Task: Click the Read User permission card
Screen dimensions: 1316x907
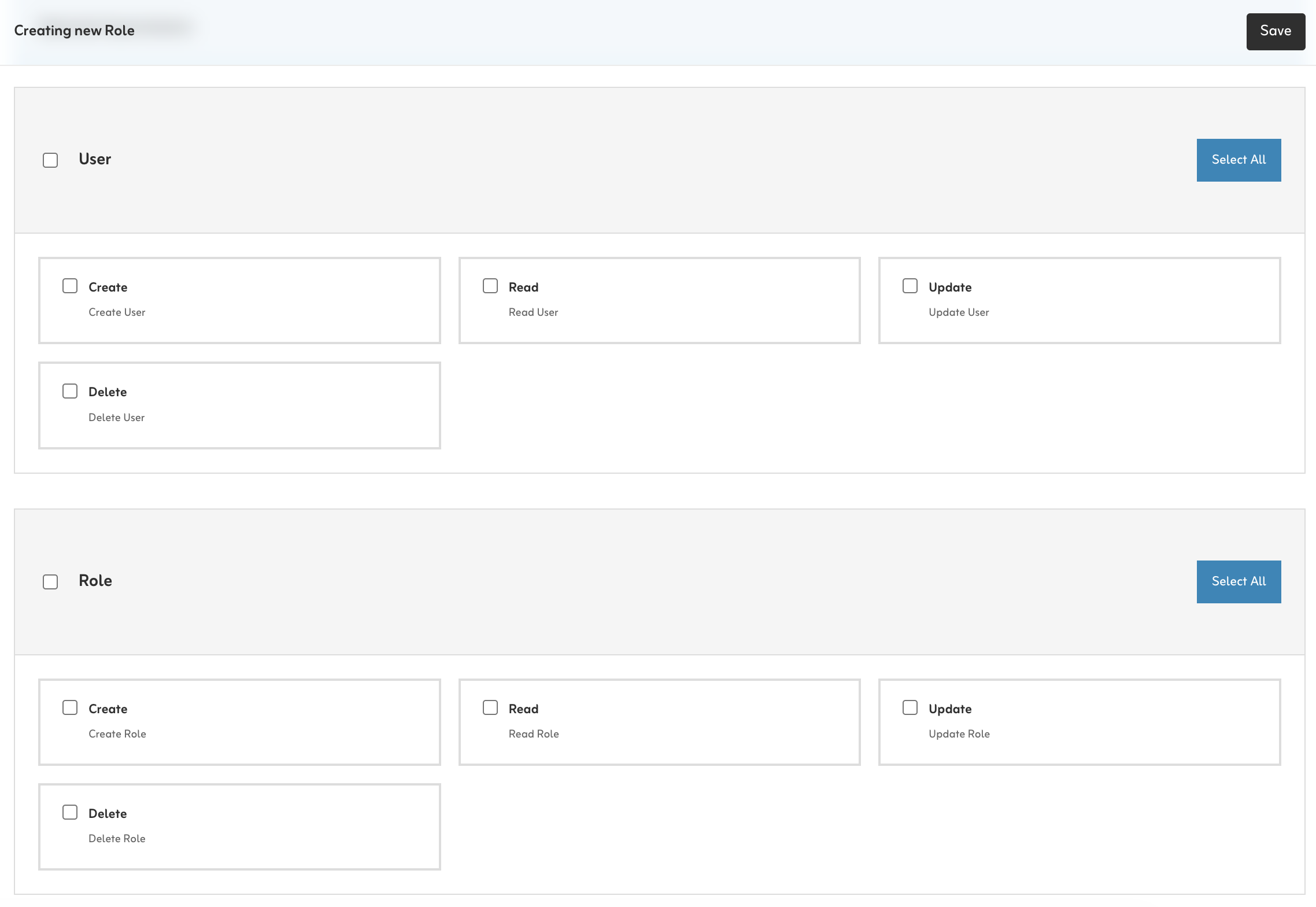Action: coord(659,300)
